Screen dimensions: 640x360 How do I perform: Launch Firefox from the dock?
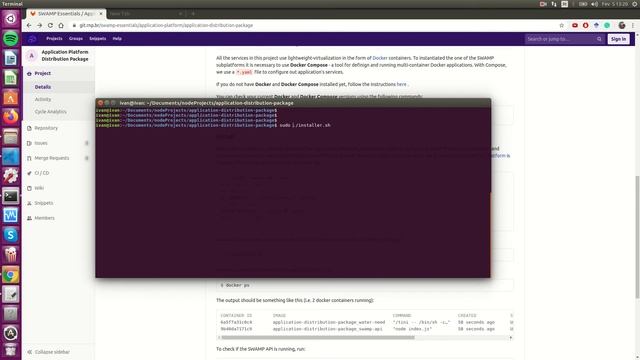(11, 117)
